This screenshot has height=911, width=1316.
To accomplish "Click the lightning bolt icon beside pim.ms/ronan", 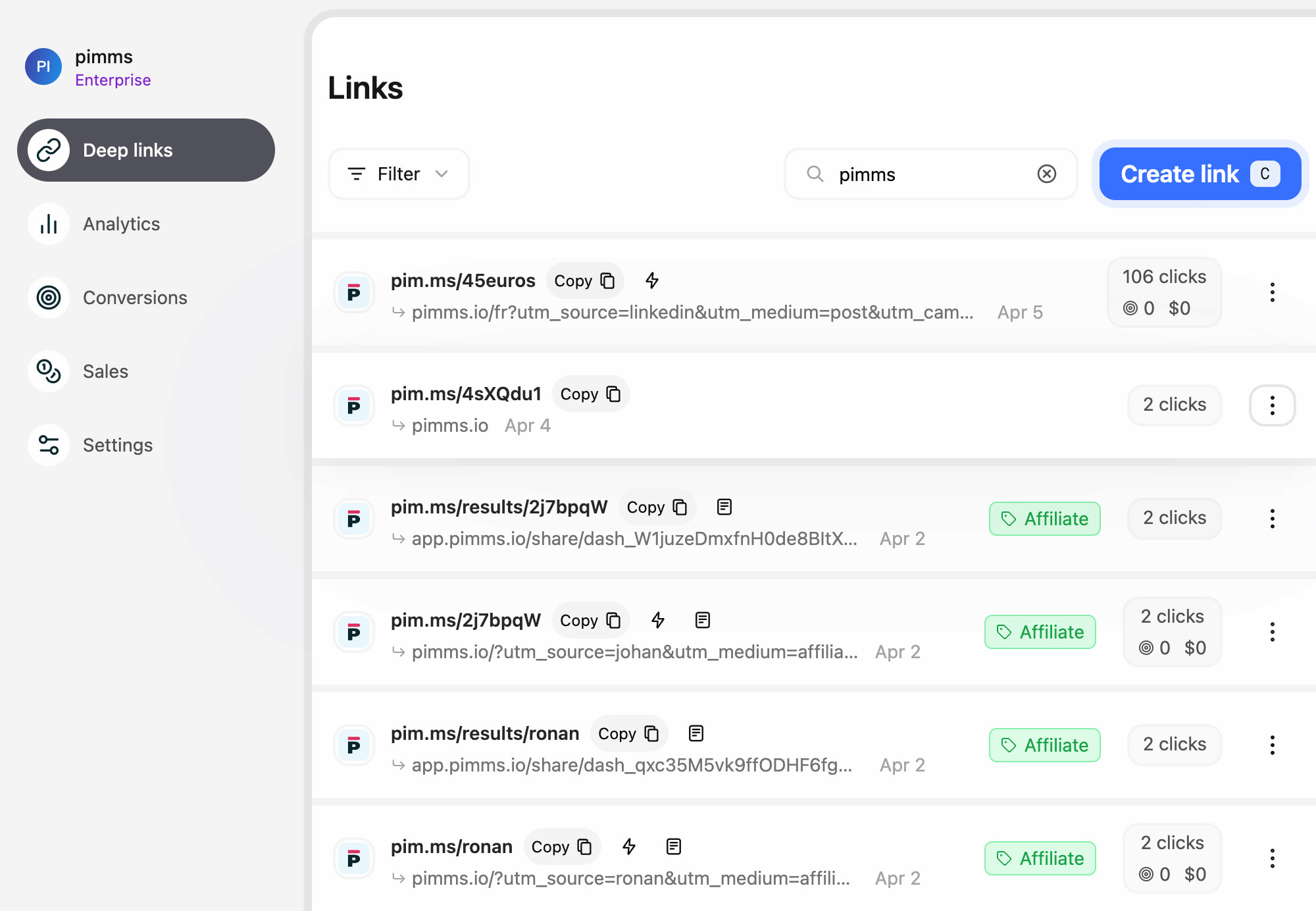I will [x=629, y=846].
